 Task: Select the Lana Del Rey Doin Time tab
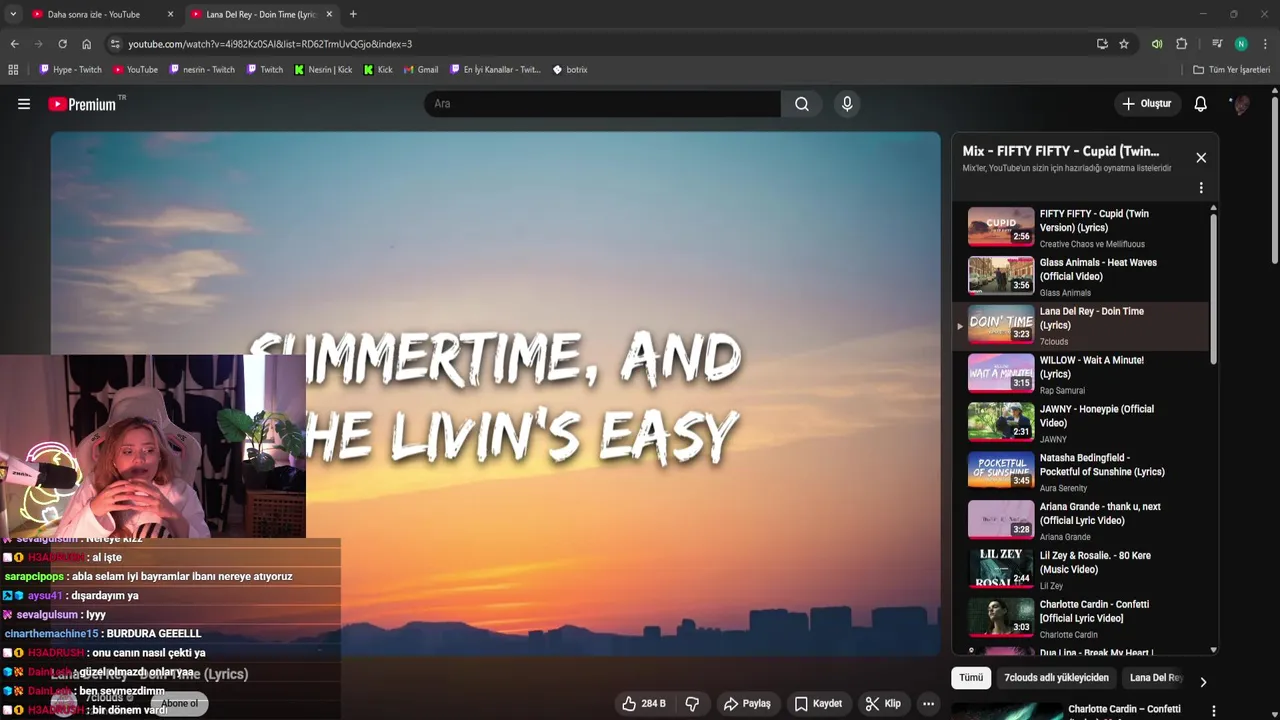point(260,14)
